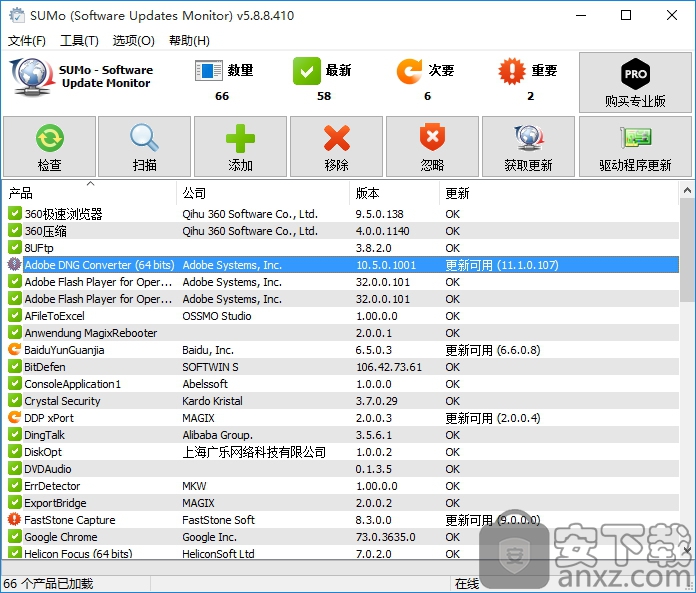Click green check icon of AFileToExcel

pyautogui.click(x=14, y=316)
